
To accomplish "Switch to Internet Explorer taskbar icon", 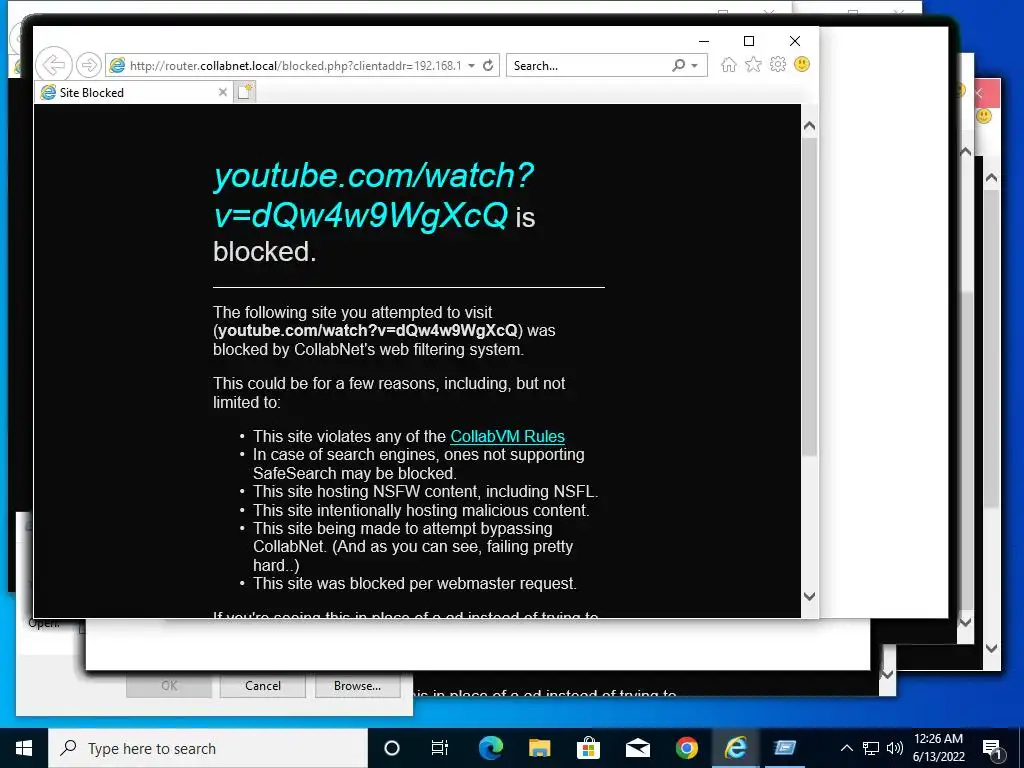I will tap(735, 748).
